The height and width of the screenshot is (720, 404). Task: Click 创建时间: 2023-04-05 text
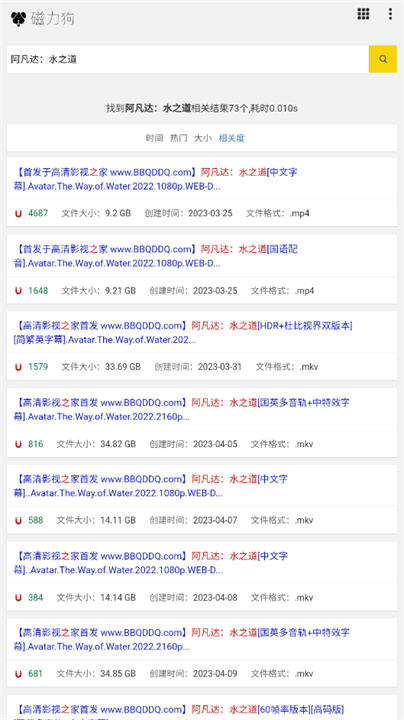(x=193, y=444)
